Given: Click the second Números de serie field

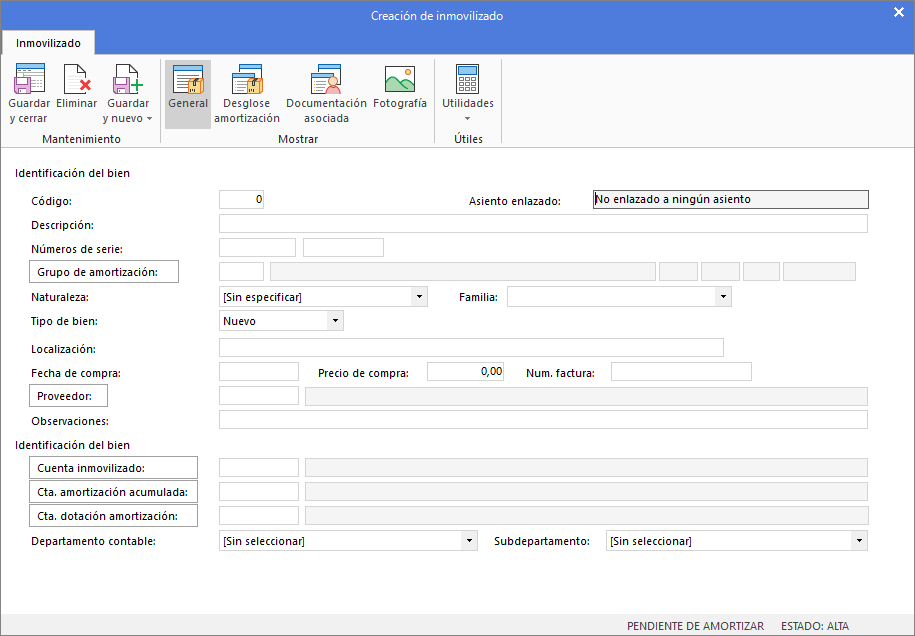Looking at the screenshot, I should [343, 247].
